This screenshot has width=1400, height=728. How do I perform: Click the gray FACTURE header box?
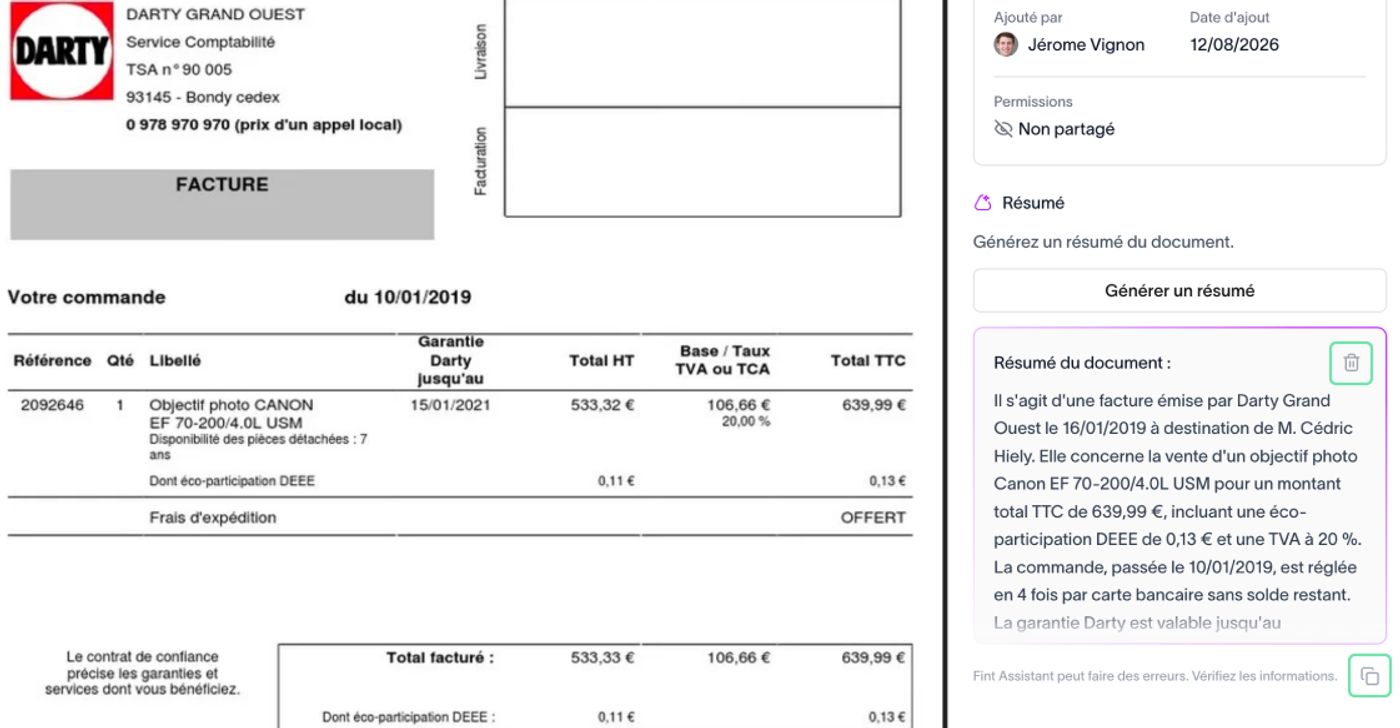222,204
